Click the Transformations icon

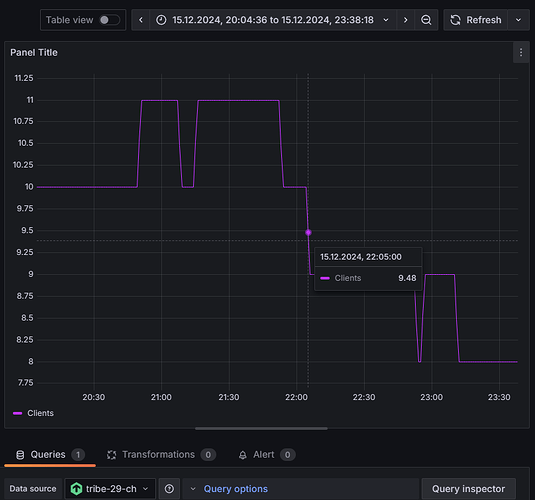point(112,455)
